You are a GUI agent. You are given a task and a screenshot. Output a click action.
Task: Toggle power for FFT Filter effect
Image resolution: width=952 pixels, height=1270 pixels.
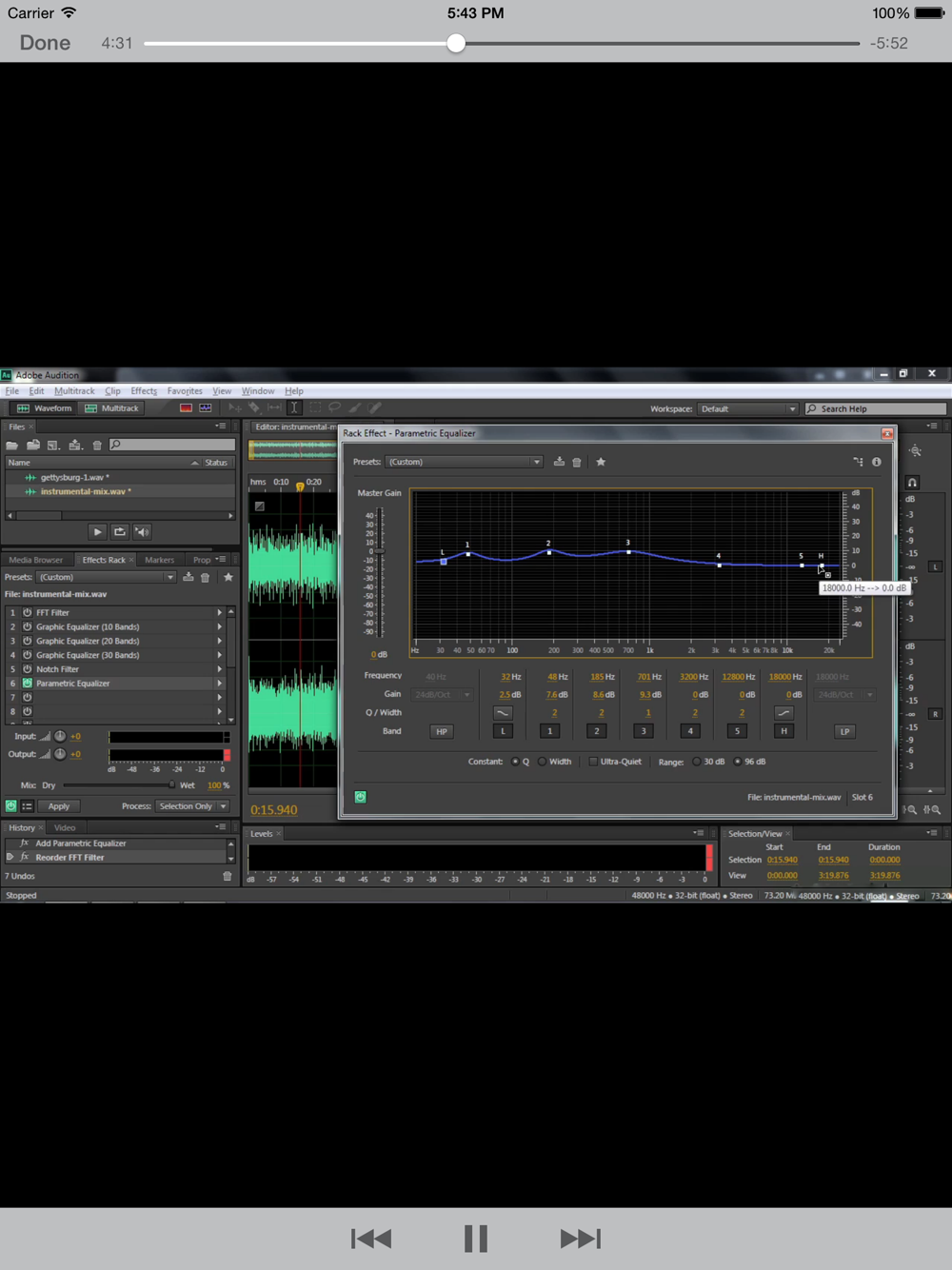28,613
